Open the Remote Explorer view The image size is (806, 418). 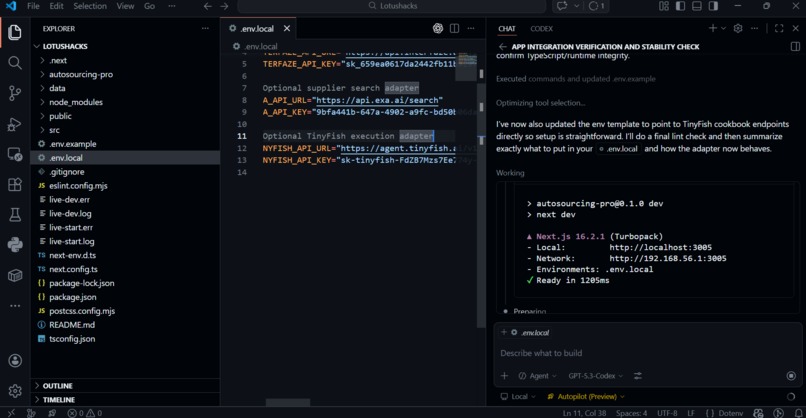(15, 154)
